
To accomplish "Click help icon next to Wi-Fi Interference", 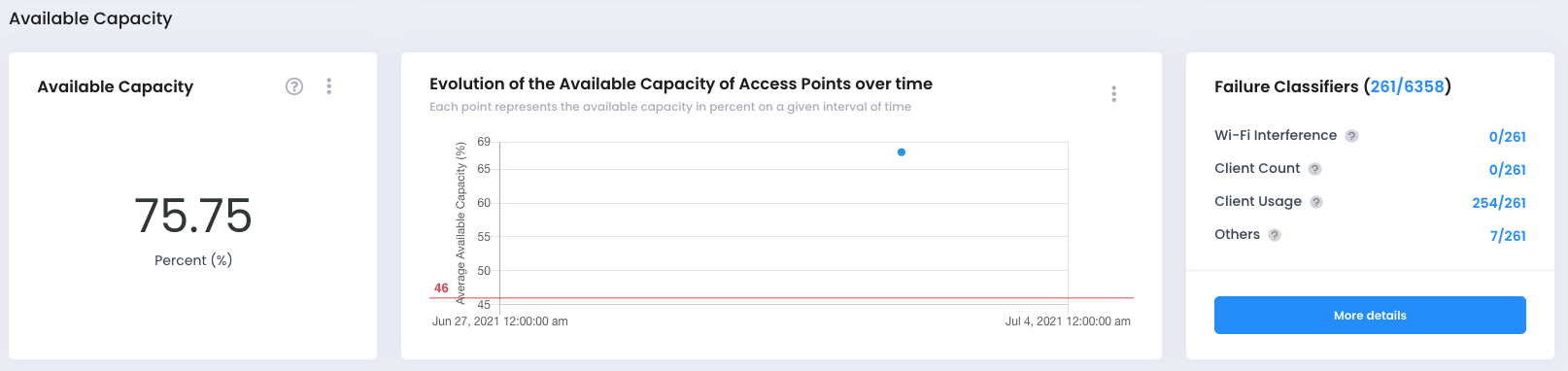I will click(x=1351, y=136).
